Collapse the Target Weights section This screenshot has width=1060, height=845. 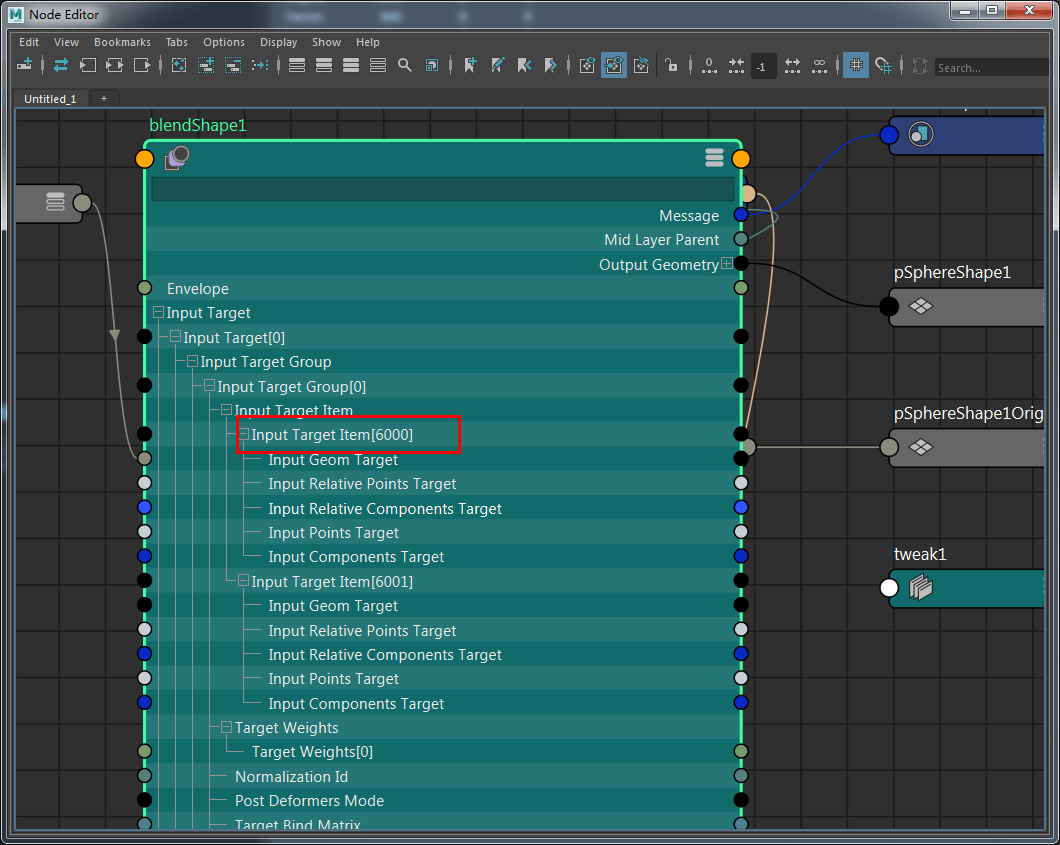coord(228,727)
